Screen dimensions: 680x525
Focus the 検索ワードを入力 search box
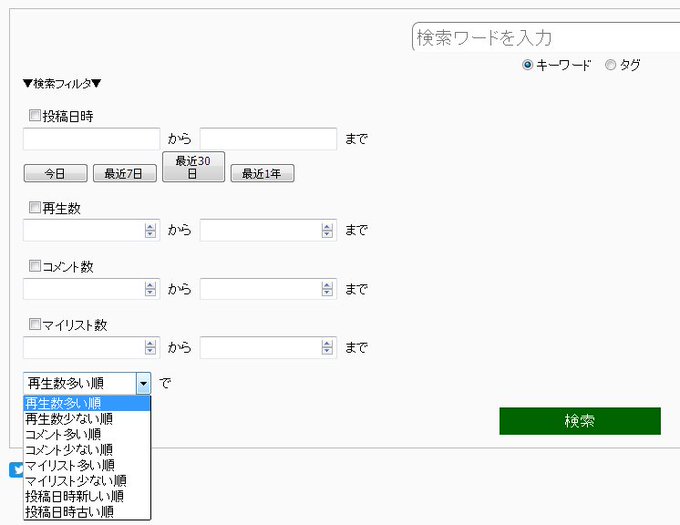pyautogui.click(x=546, y=37)
